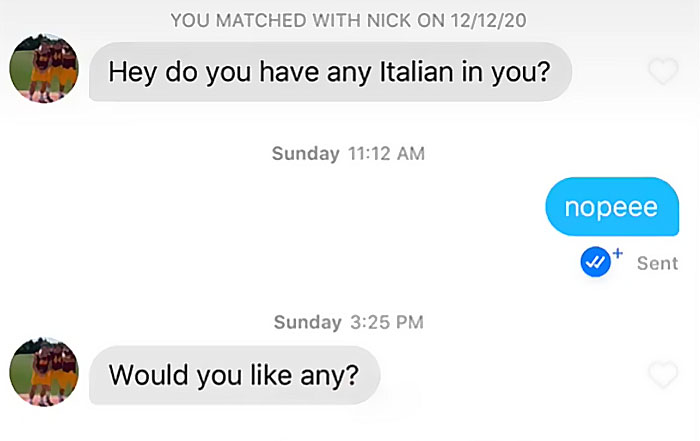This screenshot has height=441, width=700.
Task: Click "Sunday" in the 3:25 PM timestamp
Action: coord(306,322)
